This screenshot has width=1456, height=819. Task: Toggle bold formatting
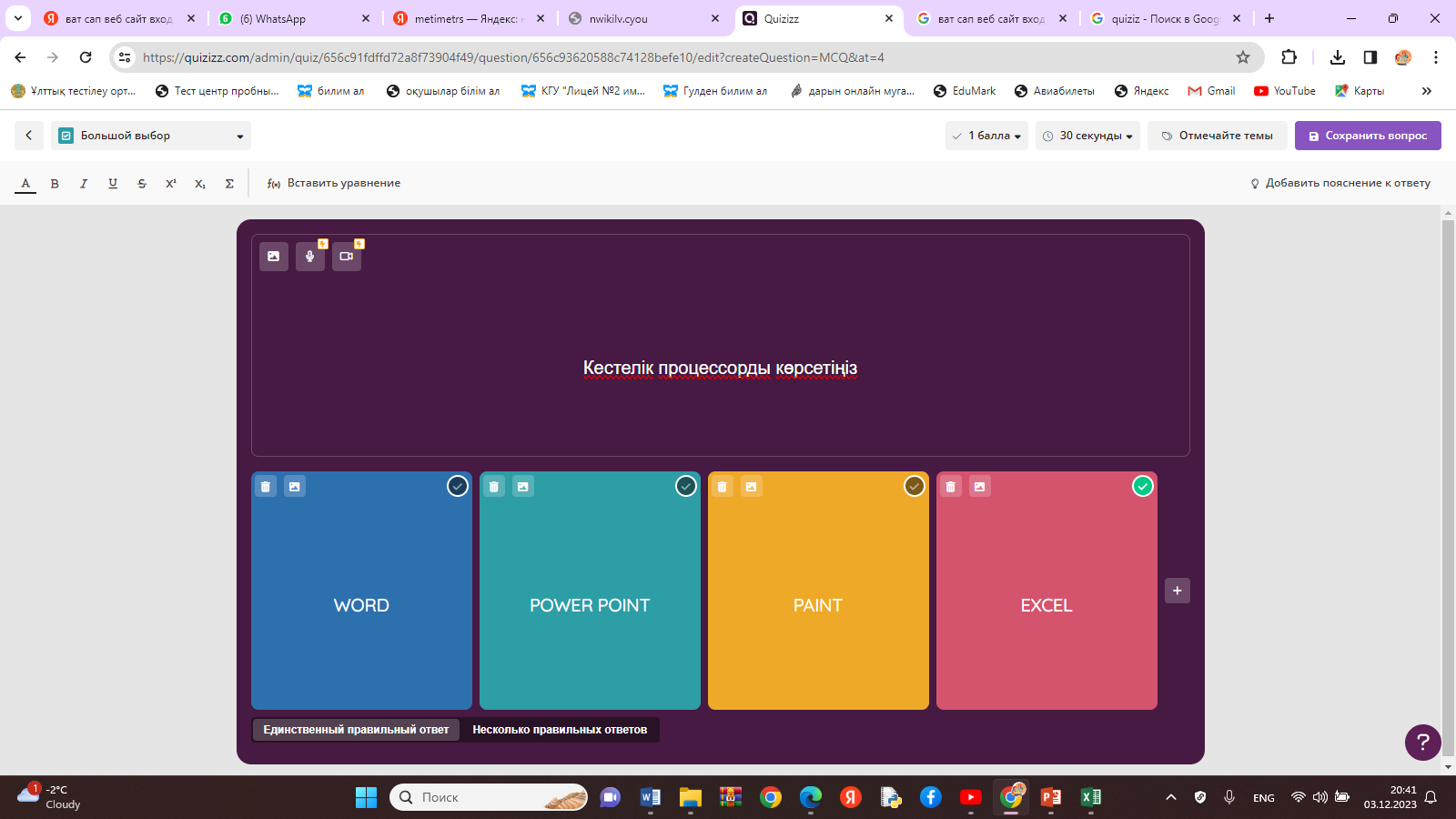click(x=55, y=184)
